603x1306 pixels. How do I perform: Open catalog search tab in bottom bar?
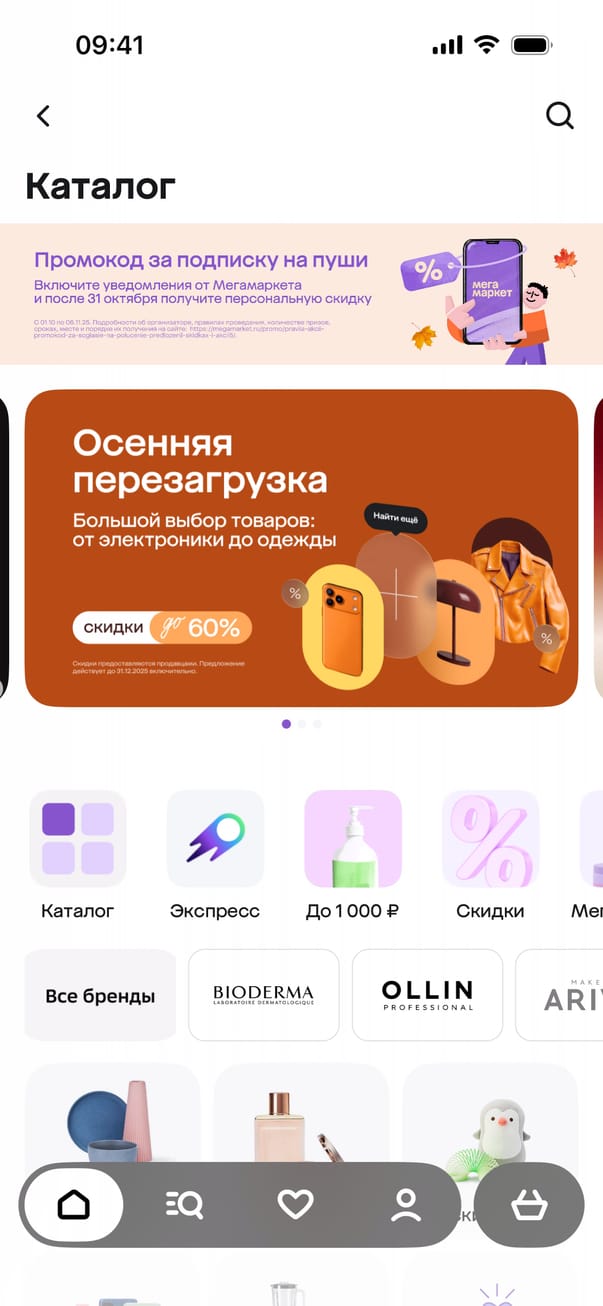(184, 1205)
